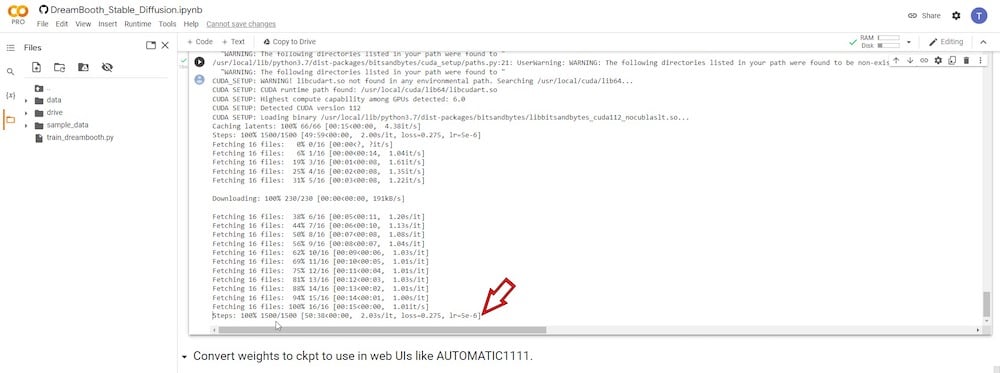Image resolution: width=1000 pixels, height=373 pixels.
Task: Click the 'Fetching 16 files: 100% 16/16' line
Action: point(321,306)
